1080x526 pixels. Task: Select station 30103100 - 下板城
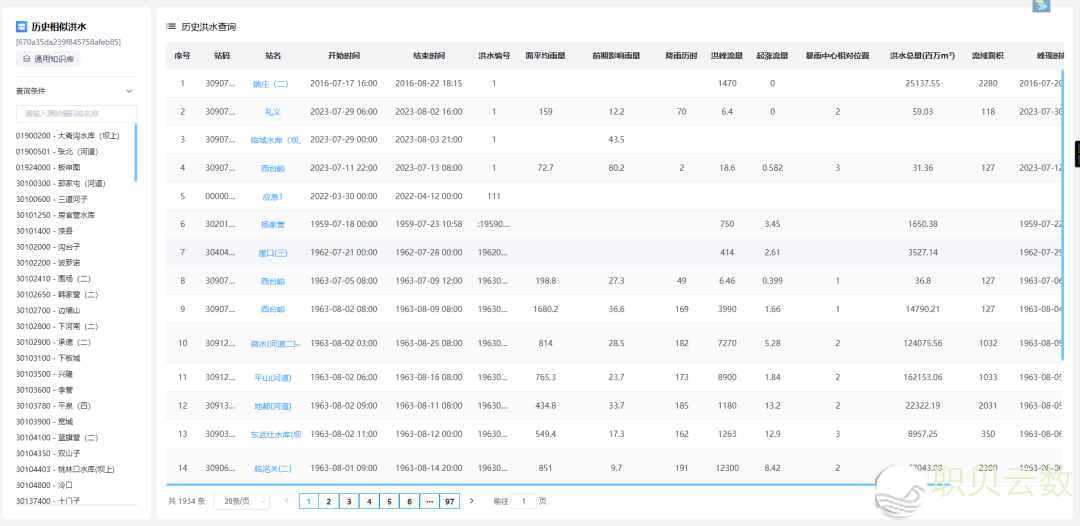tap(48, 358)
